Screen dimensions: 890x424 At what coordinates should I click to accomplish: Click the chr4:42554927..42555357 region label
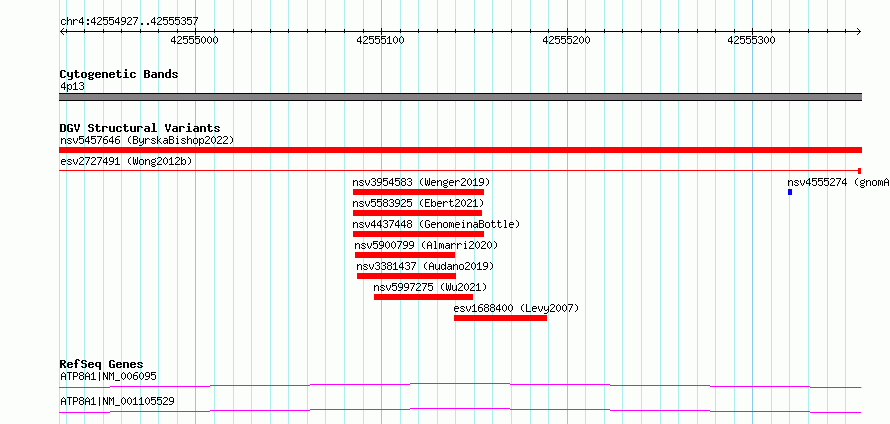pyautogui.click(x=129, y=22)
